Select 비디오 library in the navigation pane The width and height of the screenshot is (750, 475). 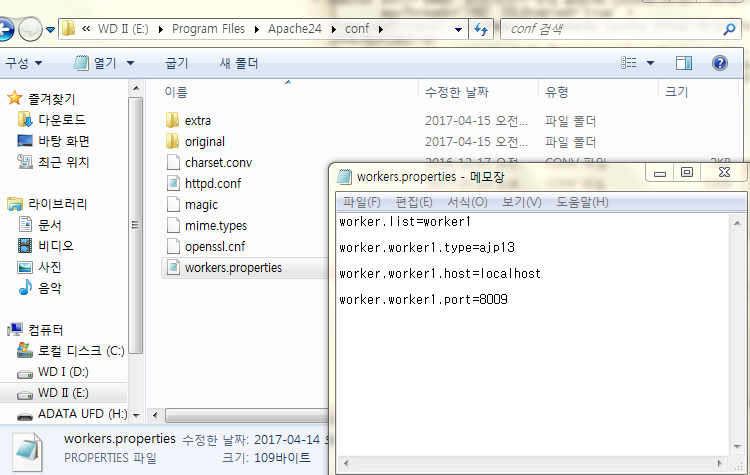click(56, 245)
